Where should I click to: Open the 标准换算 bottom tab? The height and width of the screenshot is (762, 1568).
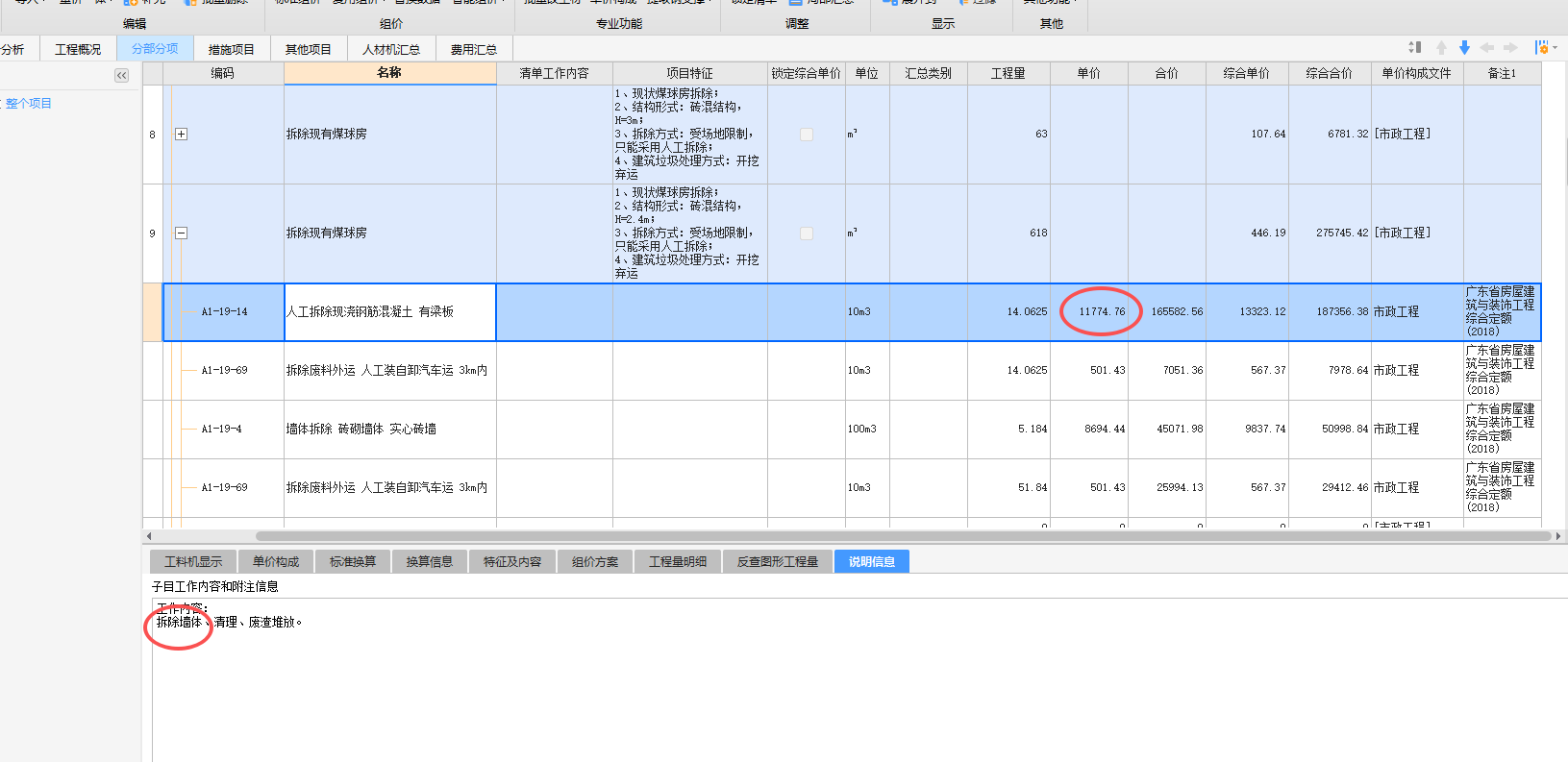point(353,561)
